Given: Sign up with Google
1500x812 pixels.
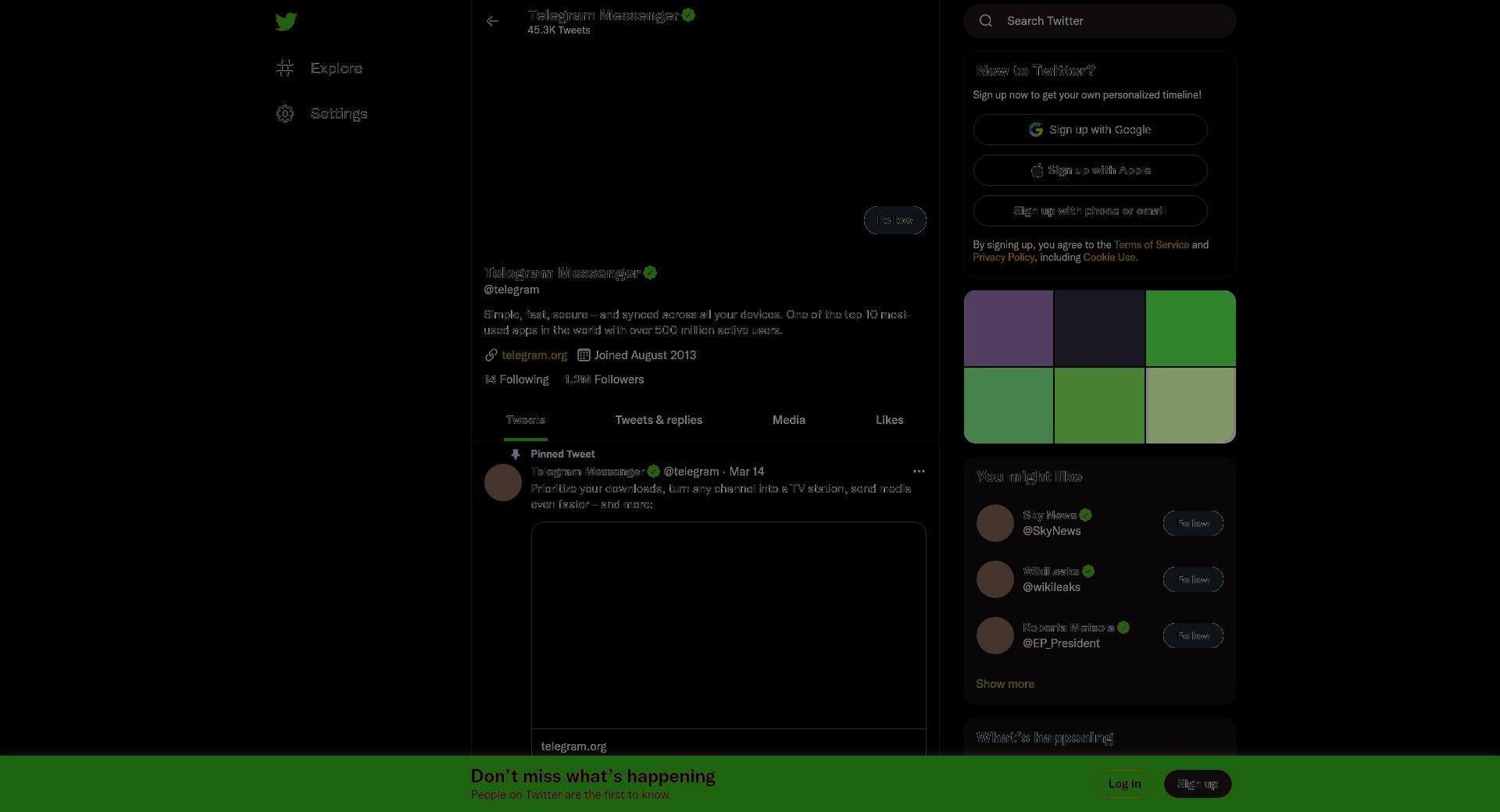Looking at the screenshot, I should 1091,130.
